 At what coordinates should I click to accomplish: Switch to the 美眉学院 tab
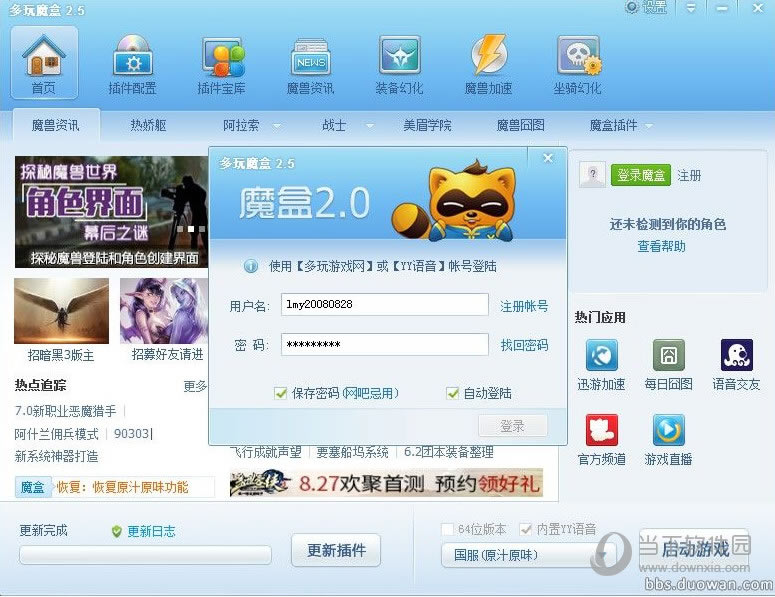[427, 126]
